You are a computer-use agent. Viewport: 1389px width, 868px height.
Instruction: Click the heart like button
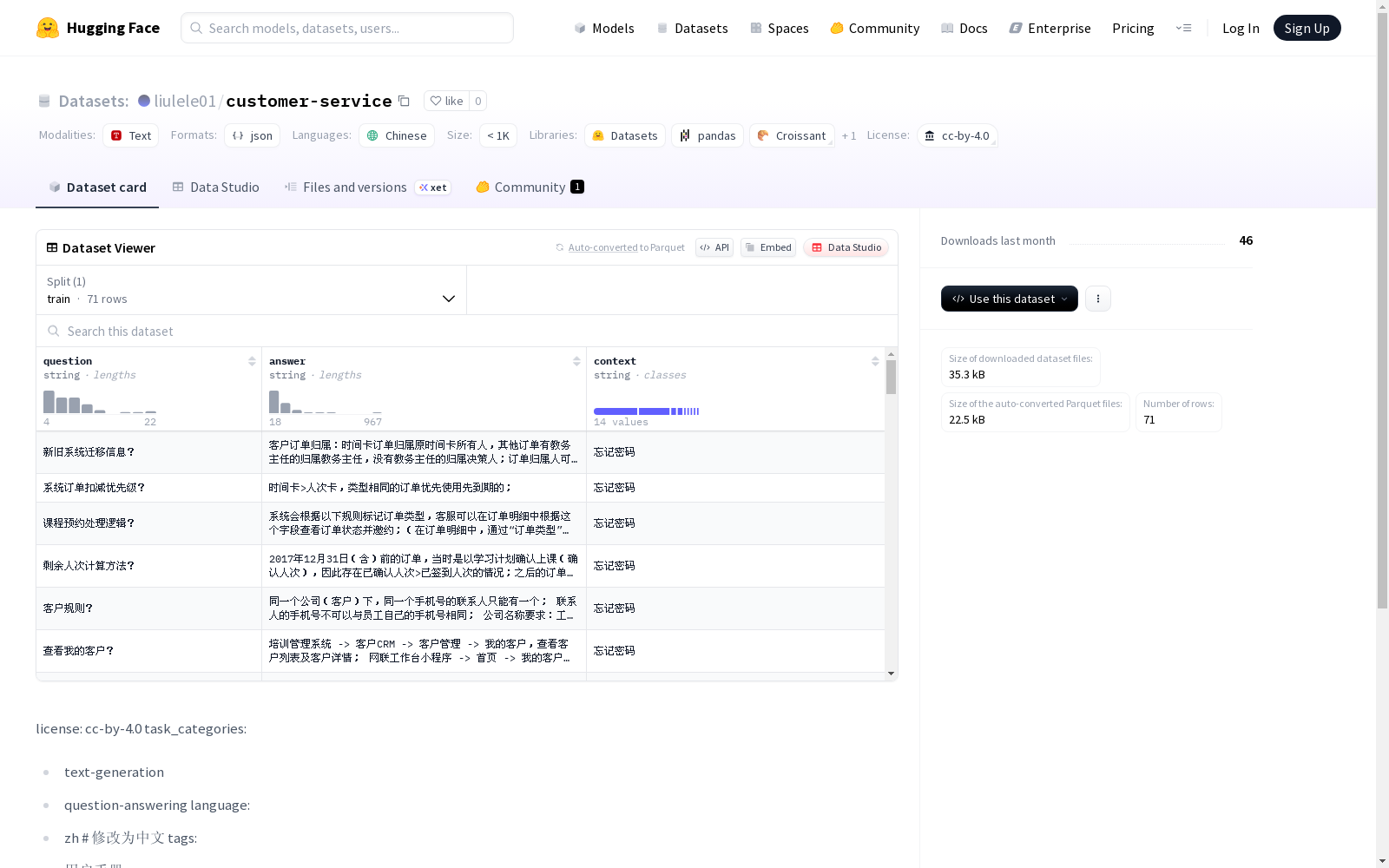[x=446, y=101]
